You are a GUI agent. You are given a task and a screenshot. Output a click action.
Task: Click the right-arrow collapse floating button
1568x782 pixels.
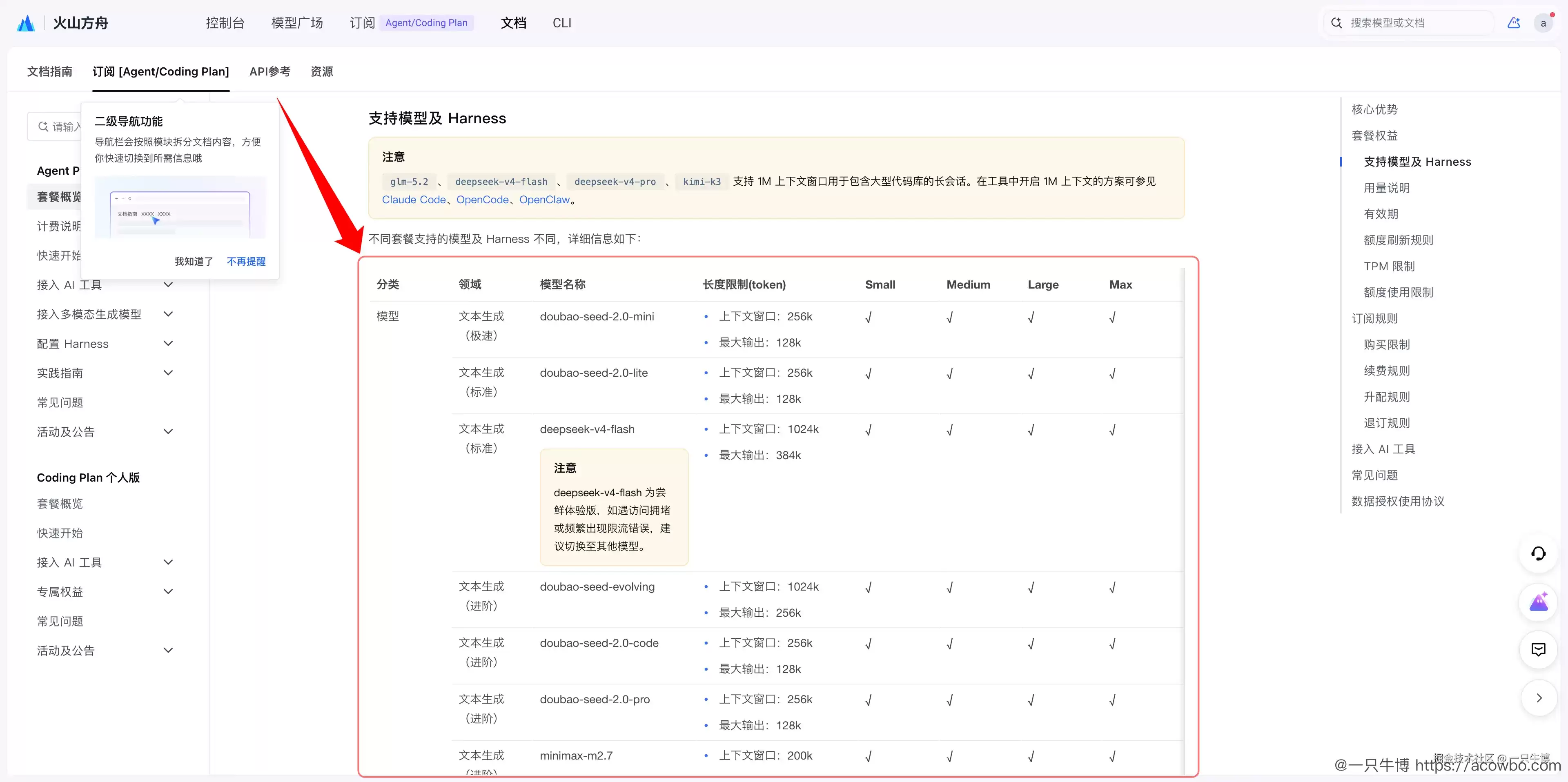point(1538,698)
